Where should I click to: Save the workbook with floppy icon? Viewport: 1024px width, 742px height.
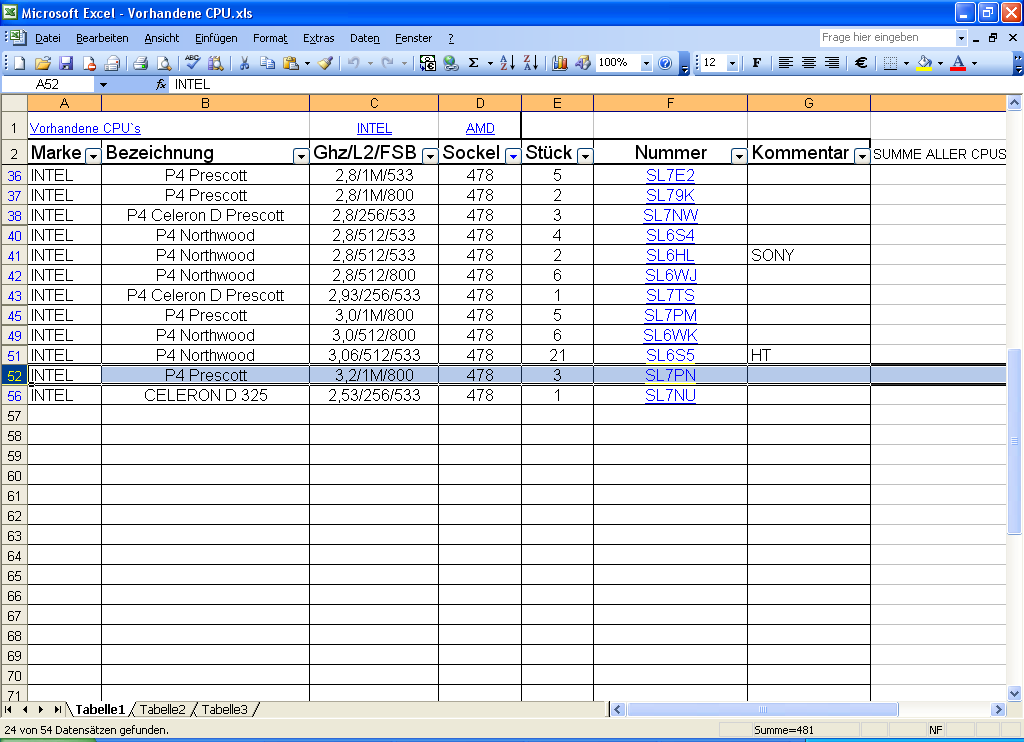pyautogui.click(x=66, y=63)
